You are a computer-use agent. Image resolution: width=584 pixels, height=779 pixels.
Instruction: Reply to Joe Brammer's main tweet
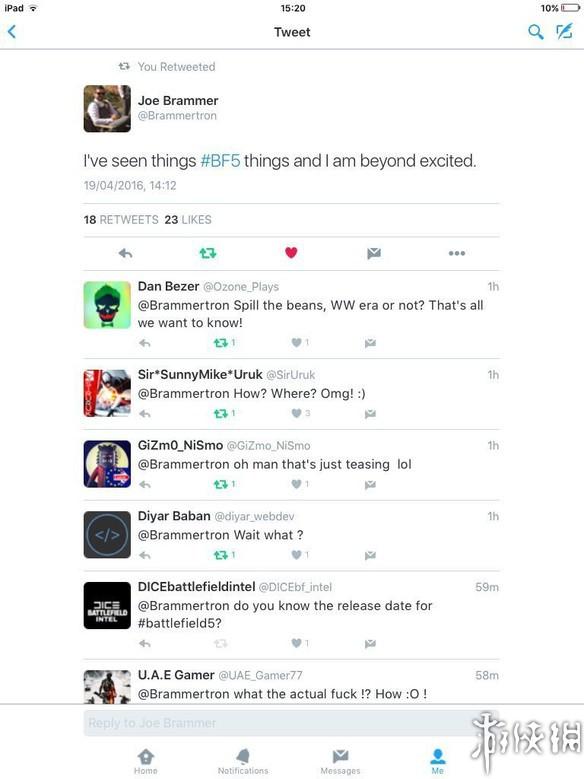(125, 253)
